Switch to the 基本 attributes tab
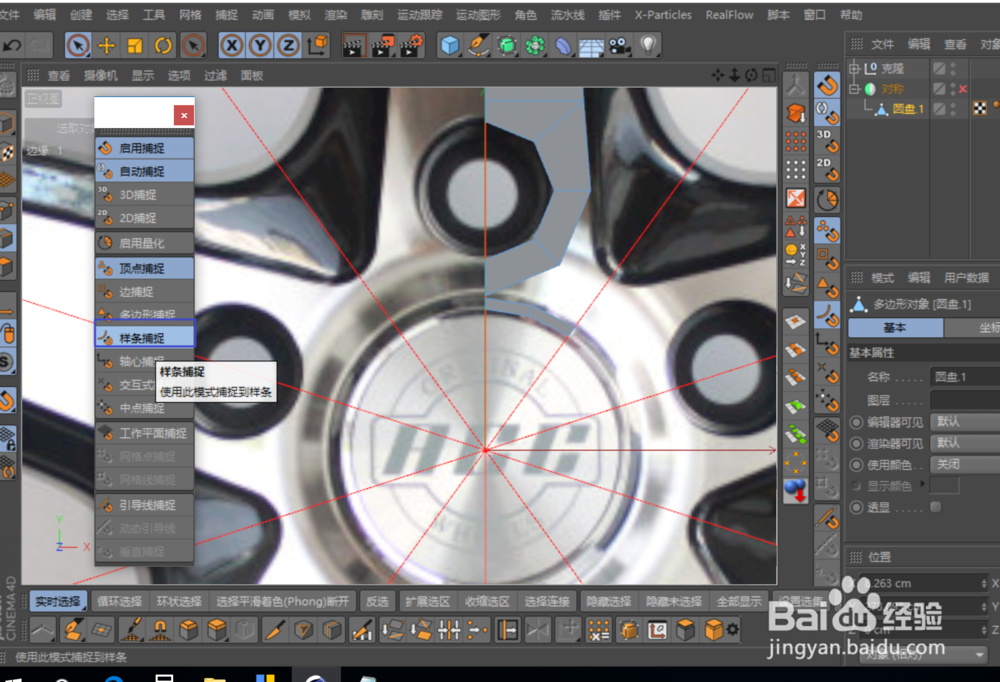This screenshot has width=1000, height=682. pyautogui.click(x=895, y=327)
